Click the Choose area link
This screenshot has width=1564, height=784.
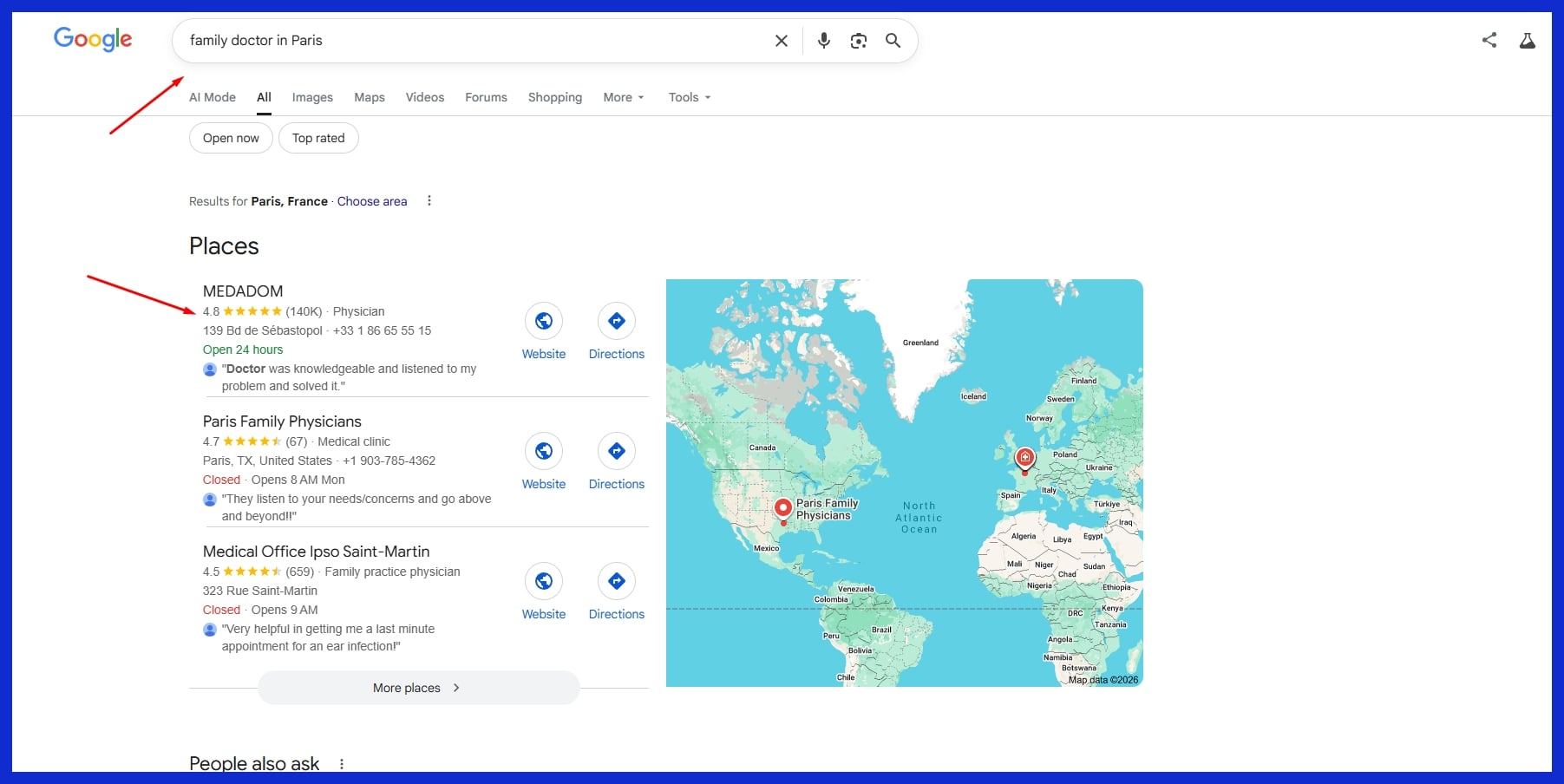point(371,200)
